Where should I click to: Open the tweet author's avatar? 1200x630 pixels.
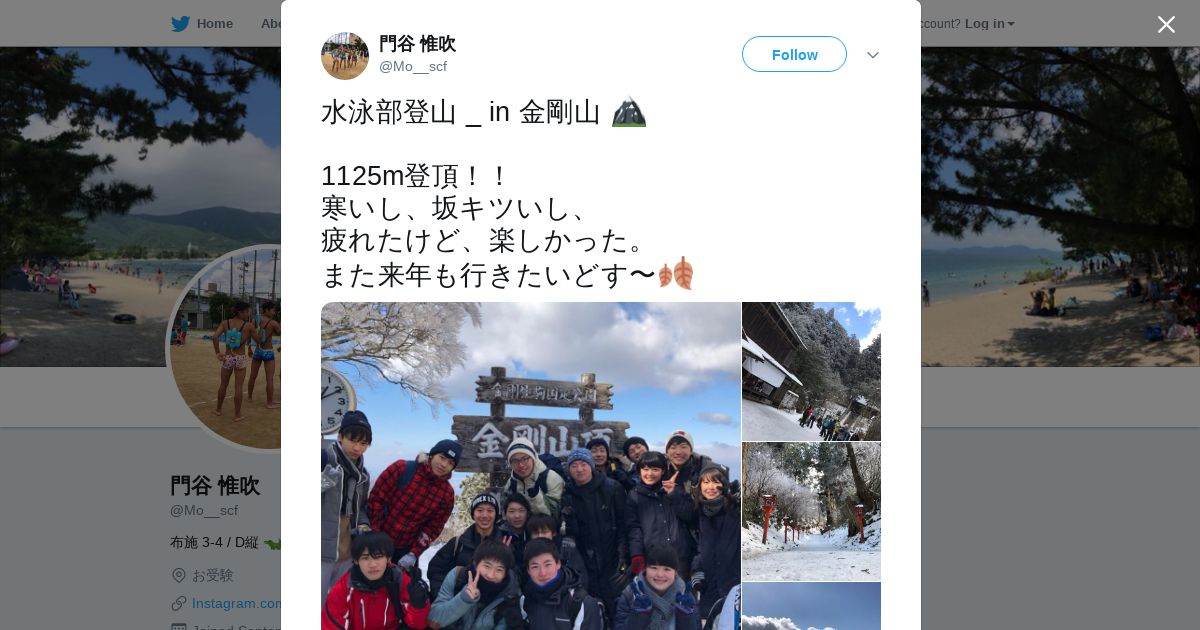[x=345, y=56]
